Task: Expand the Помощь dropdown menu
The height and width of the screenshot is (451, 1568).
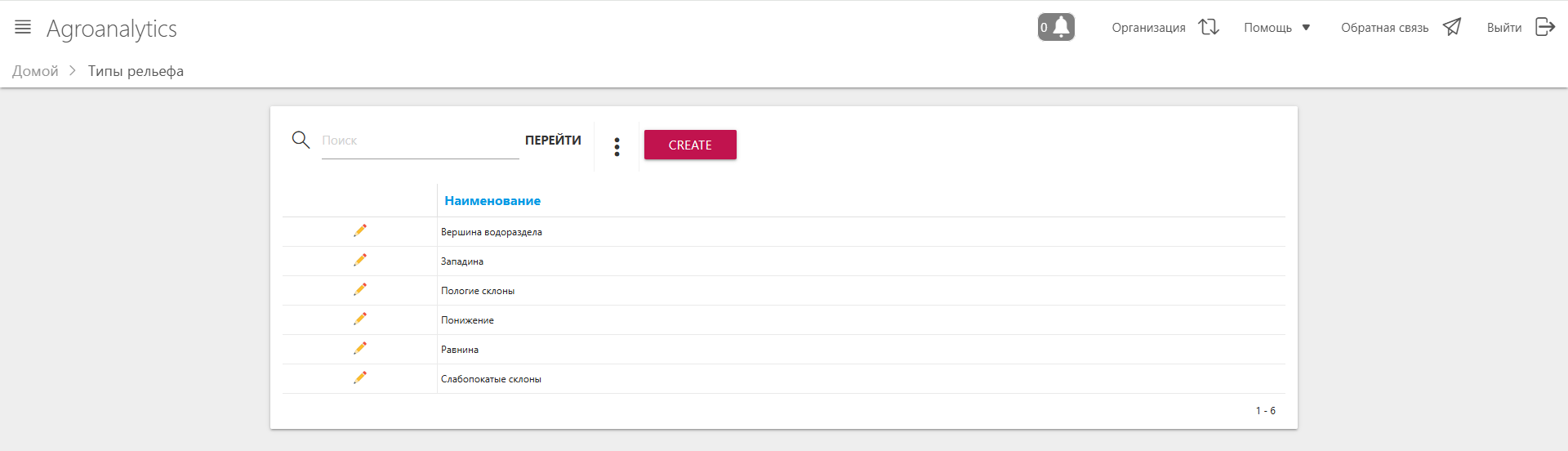Action: (x=1276, y=28)
